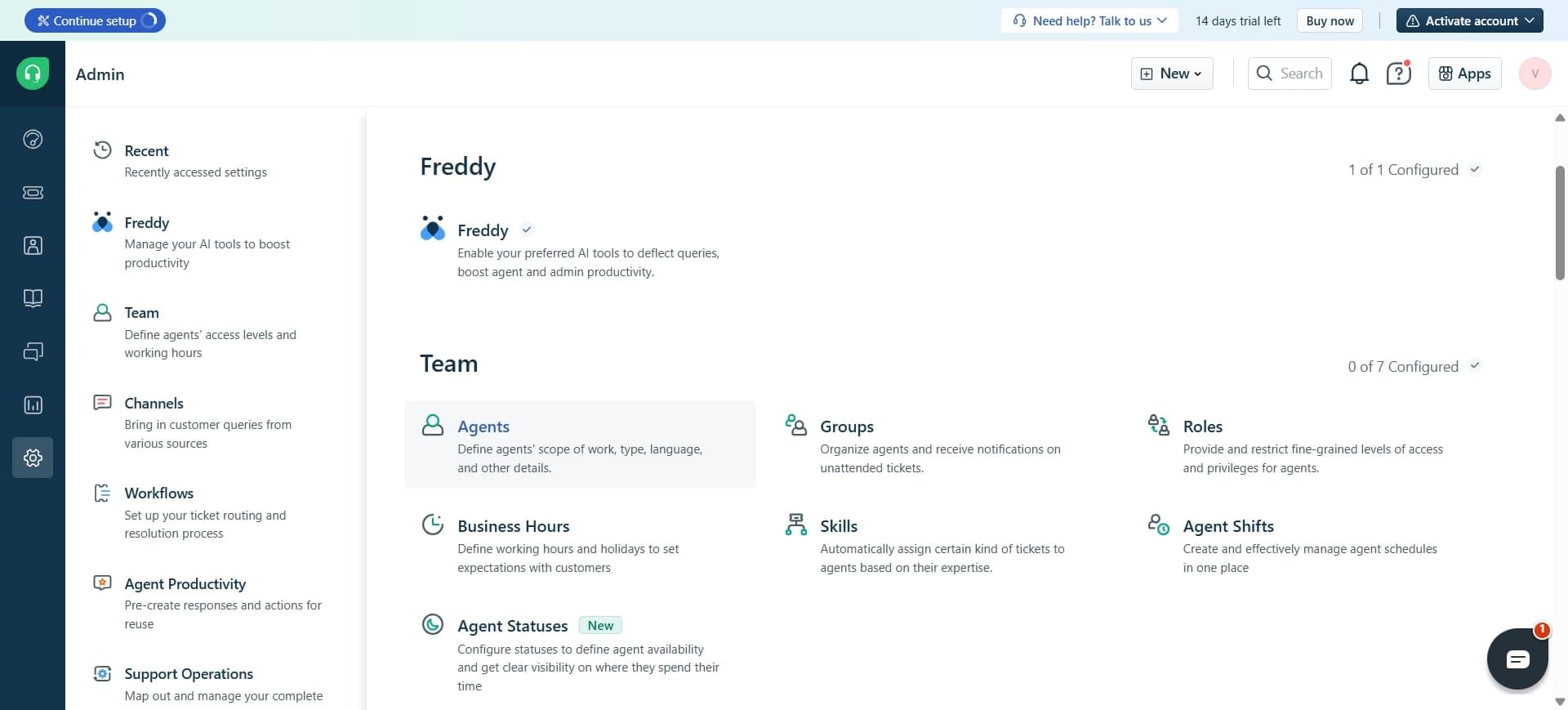
Task: Click the Agent Shifts card icon
Action: pyautogui.click(x=1158, y=525)
